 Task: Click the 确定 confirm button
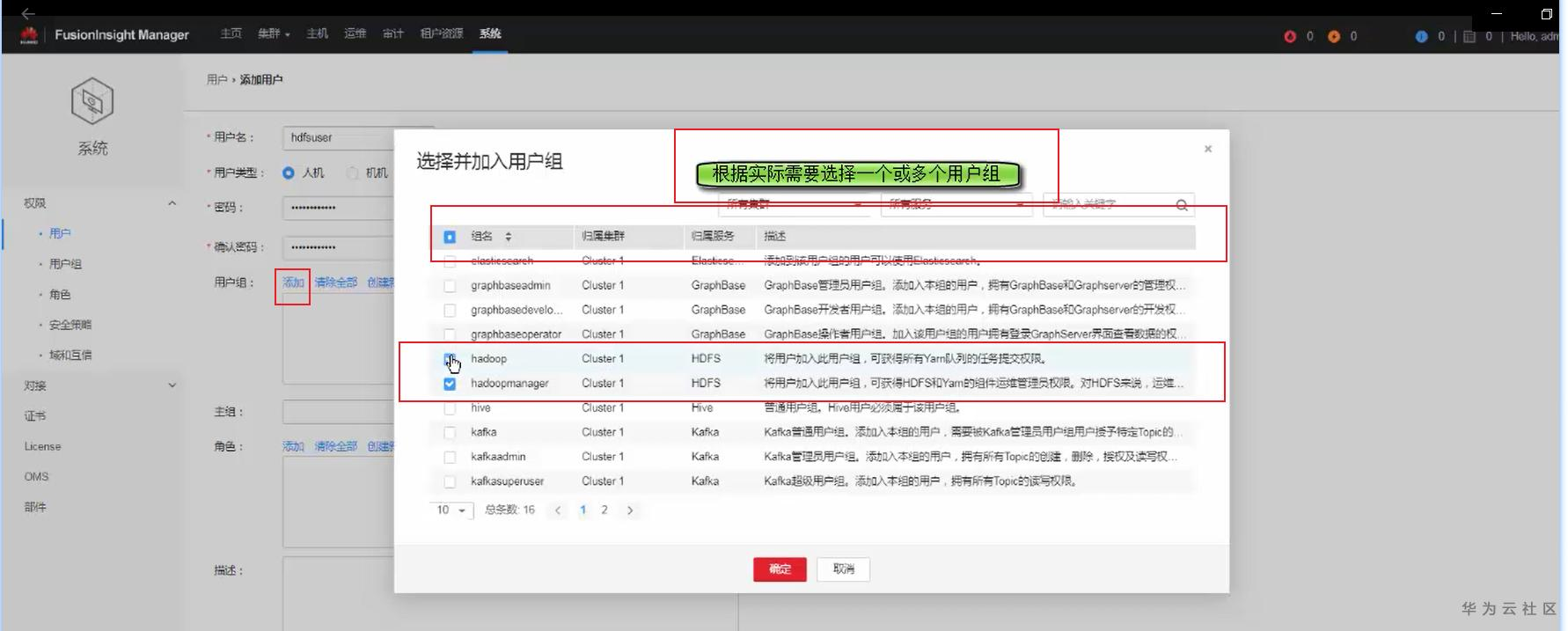point(780,569)
